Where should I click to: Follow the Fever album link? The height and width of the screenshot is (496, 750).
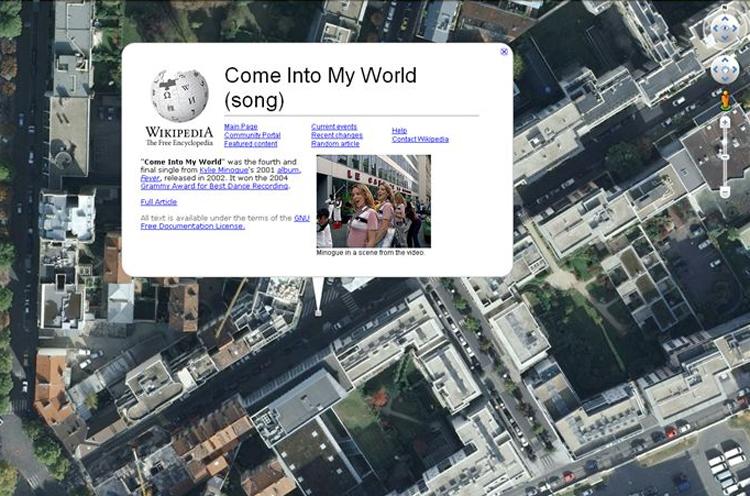coord(150,178)
